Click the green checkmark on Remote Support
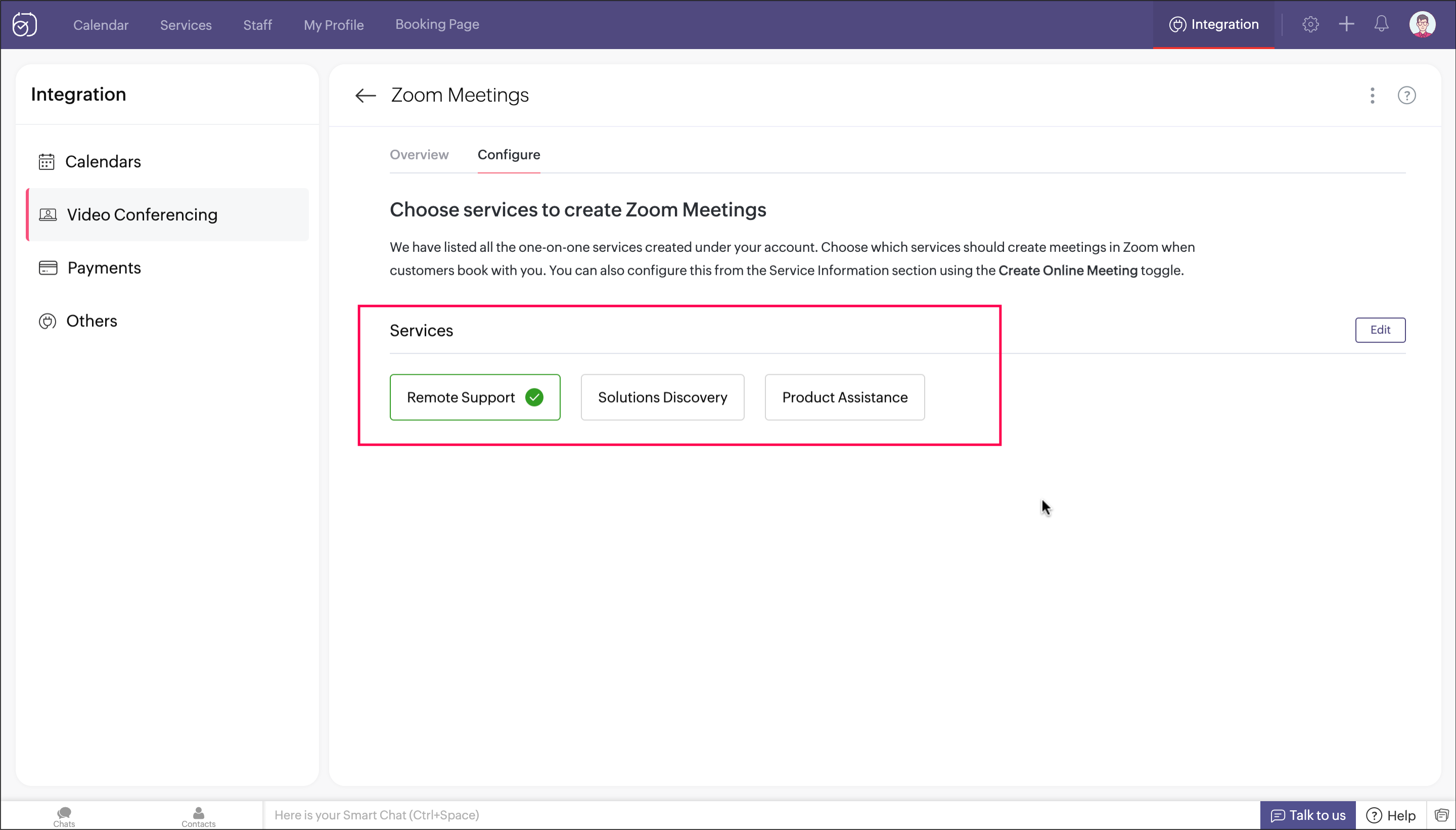This screenshot has height=830, width=1456. click(x=534, y=398)
